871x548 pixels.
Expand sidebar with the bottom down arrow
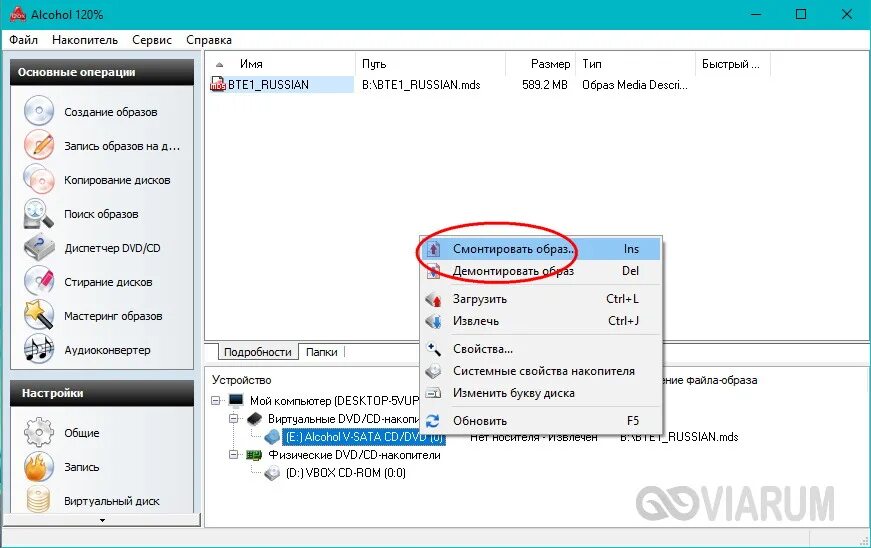[102, 520]
